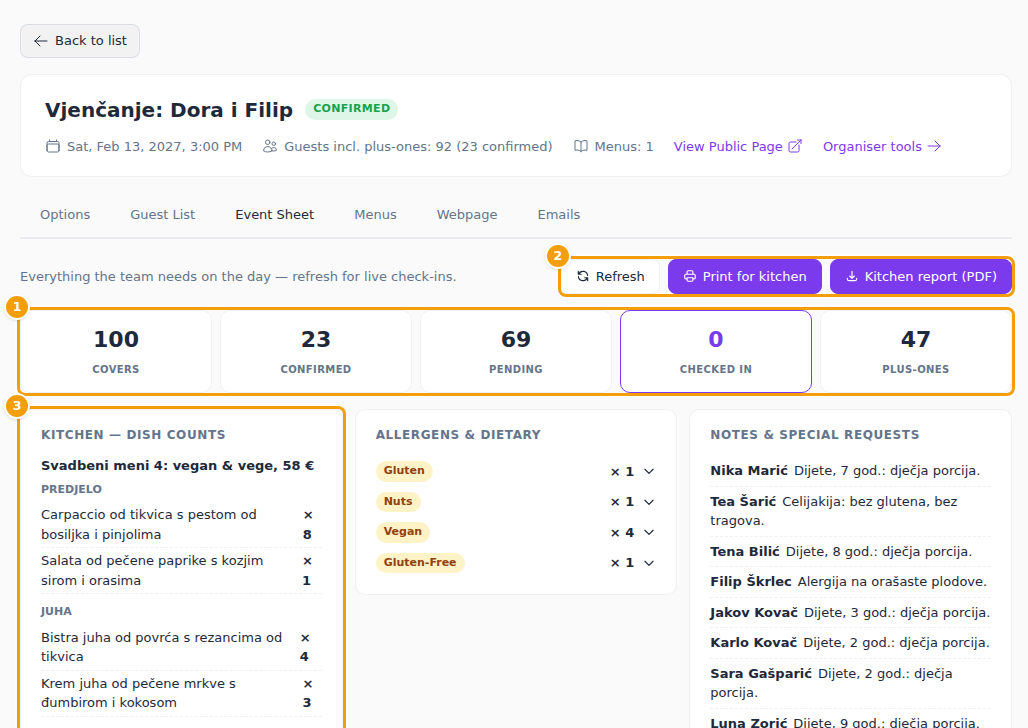Expand the Gluten allergen row chevron
Image resolution: width=1028 pixels, height=728 pixels.
(649, 472)
